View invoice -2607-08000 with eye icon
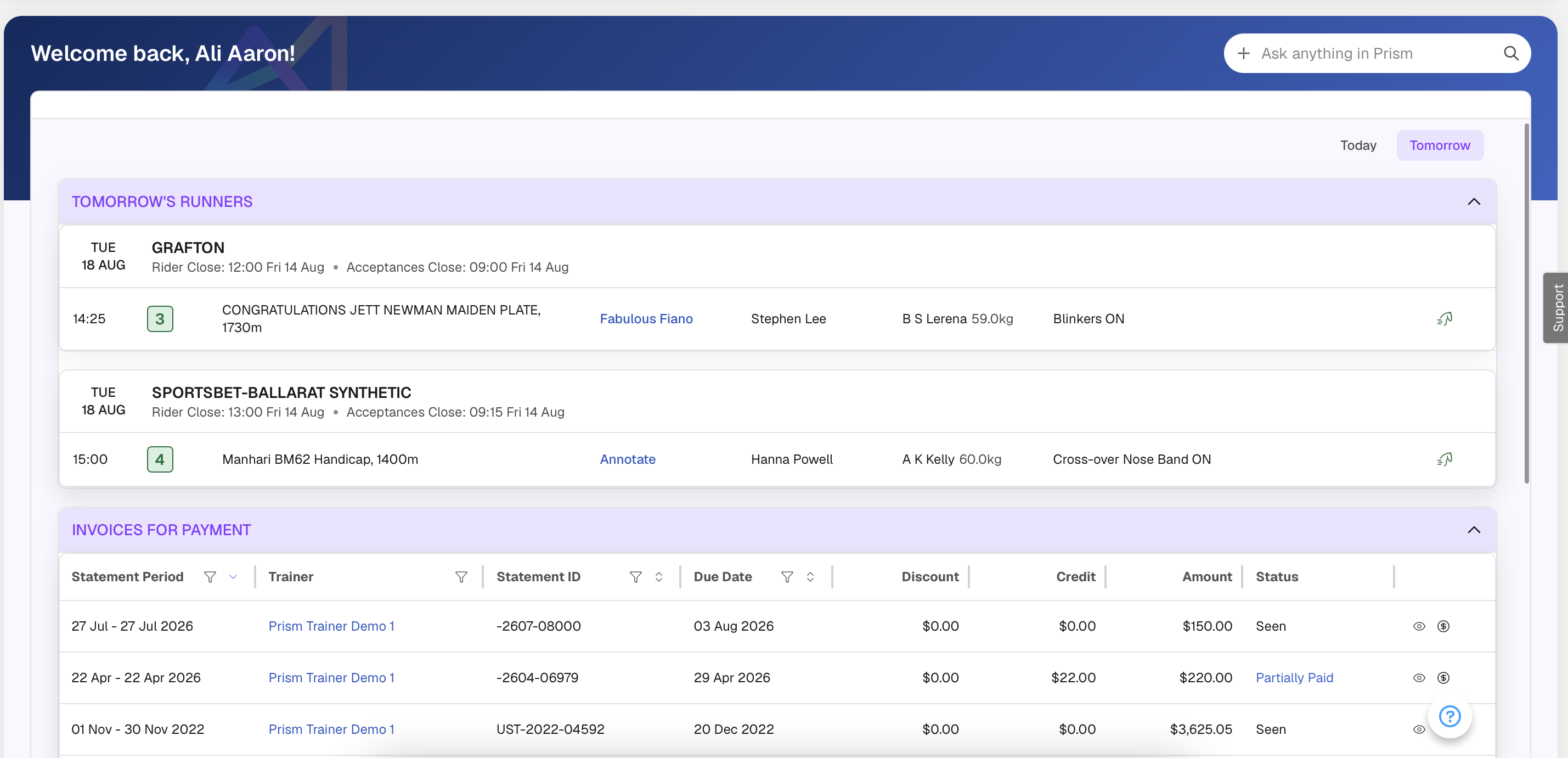1568x758 pixels. point(1419,626)
